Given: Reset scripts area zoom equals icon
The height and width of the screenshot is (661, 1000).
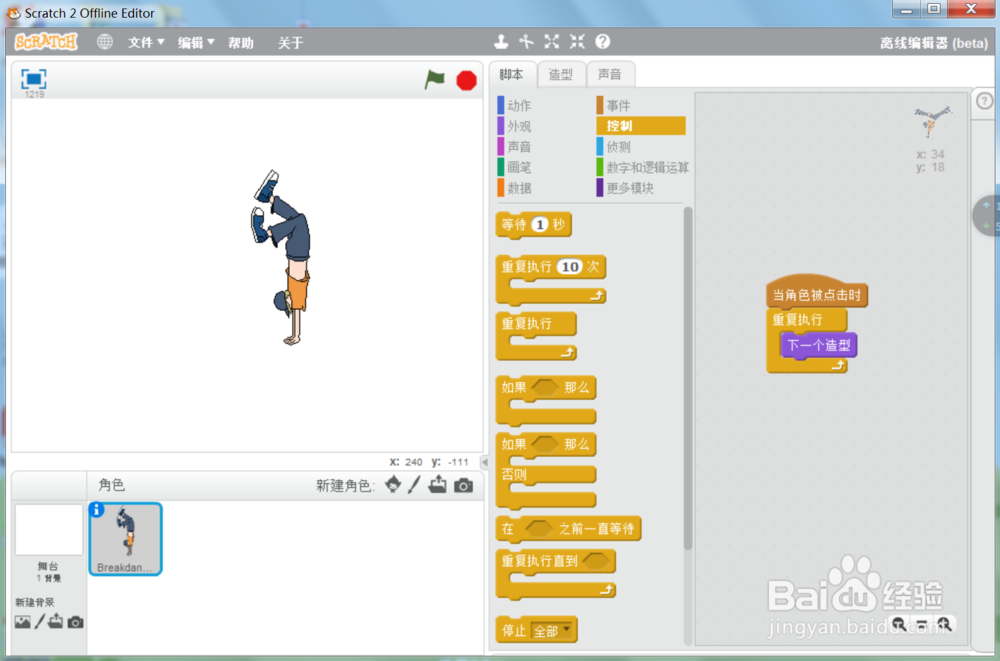Looking at the screenshot, I should coord(922,625).
